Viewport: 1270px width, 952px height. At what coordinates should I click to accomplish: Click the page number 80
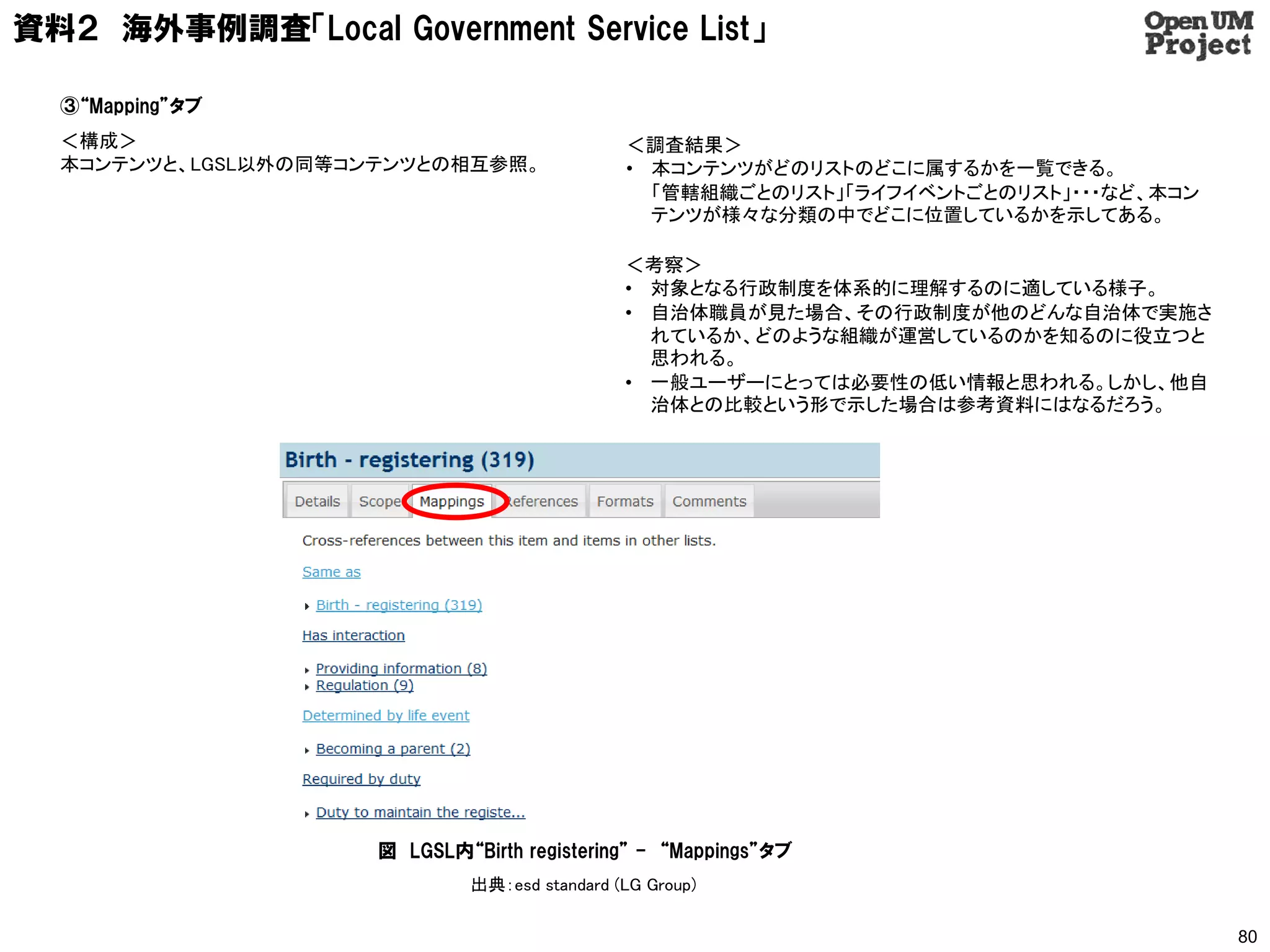[1247, 936]
